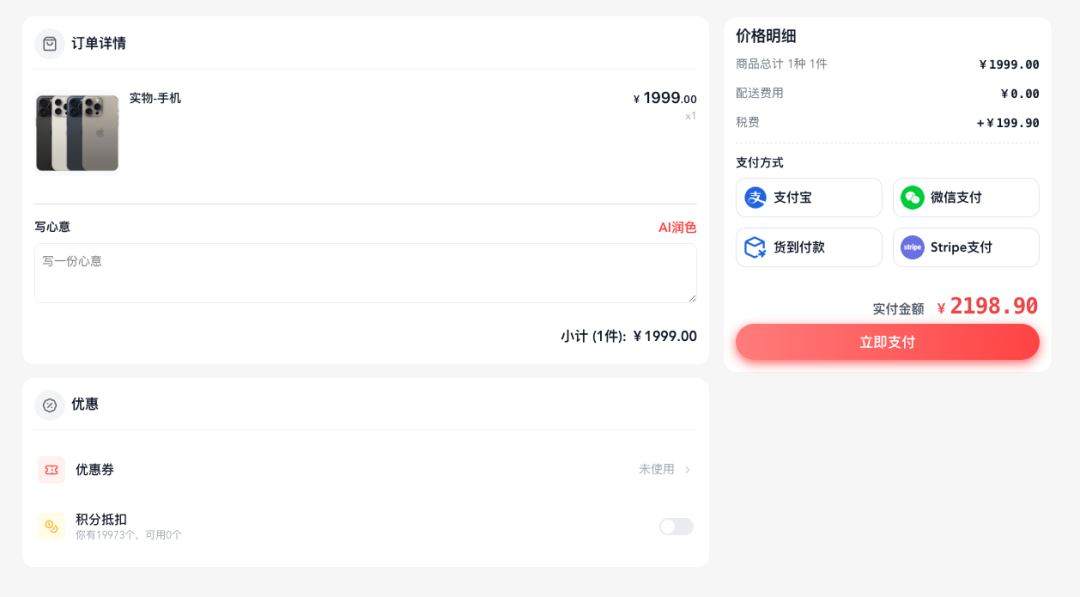
Task: Click the shopping bag order details icon
Action: pyautogui.click(x=50, y=44)
